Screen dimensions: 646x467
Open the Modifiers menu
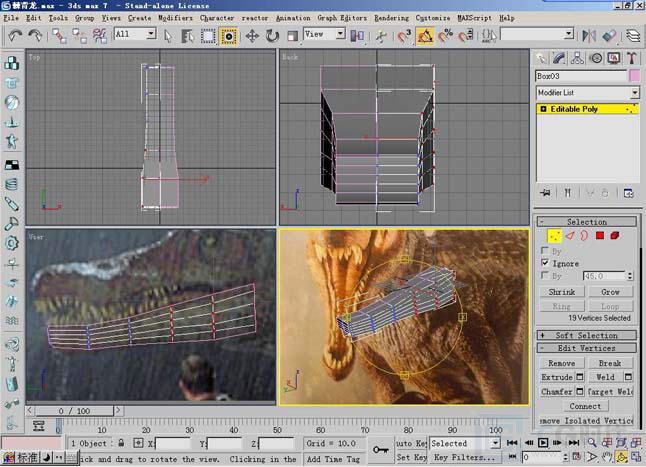(x=176, y=18)
